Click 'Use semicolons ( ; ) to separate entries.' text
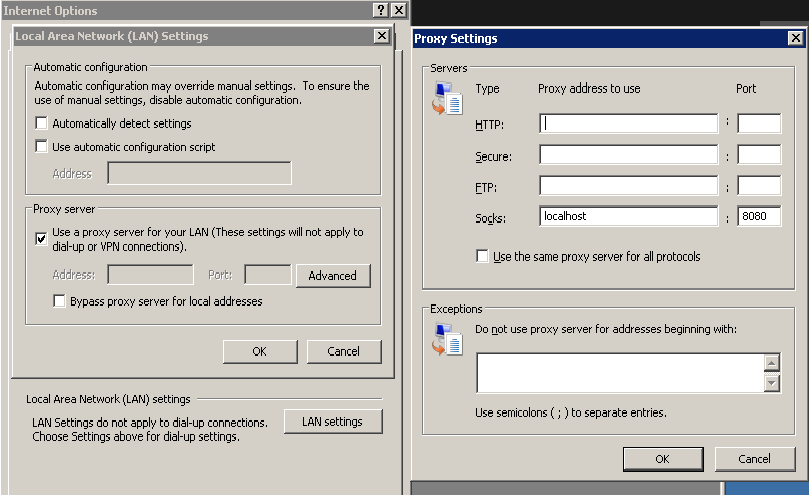The width and height of the screenshot is (809, 495). [571, 412]
